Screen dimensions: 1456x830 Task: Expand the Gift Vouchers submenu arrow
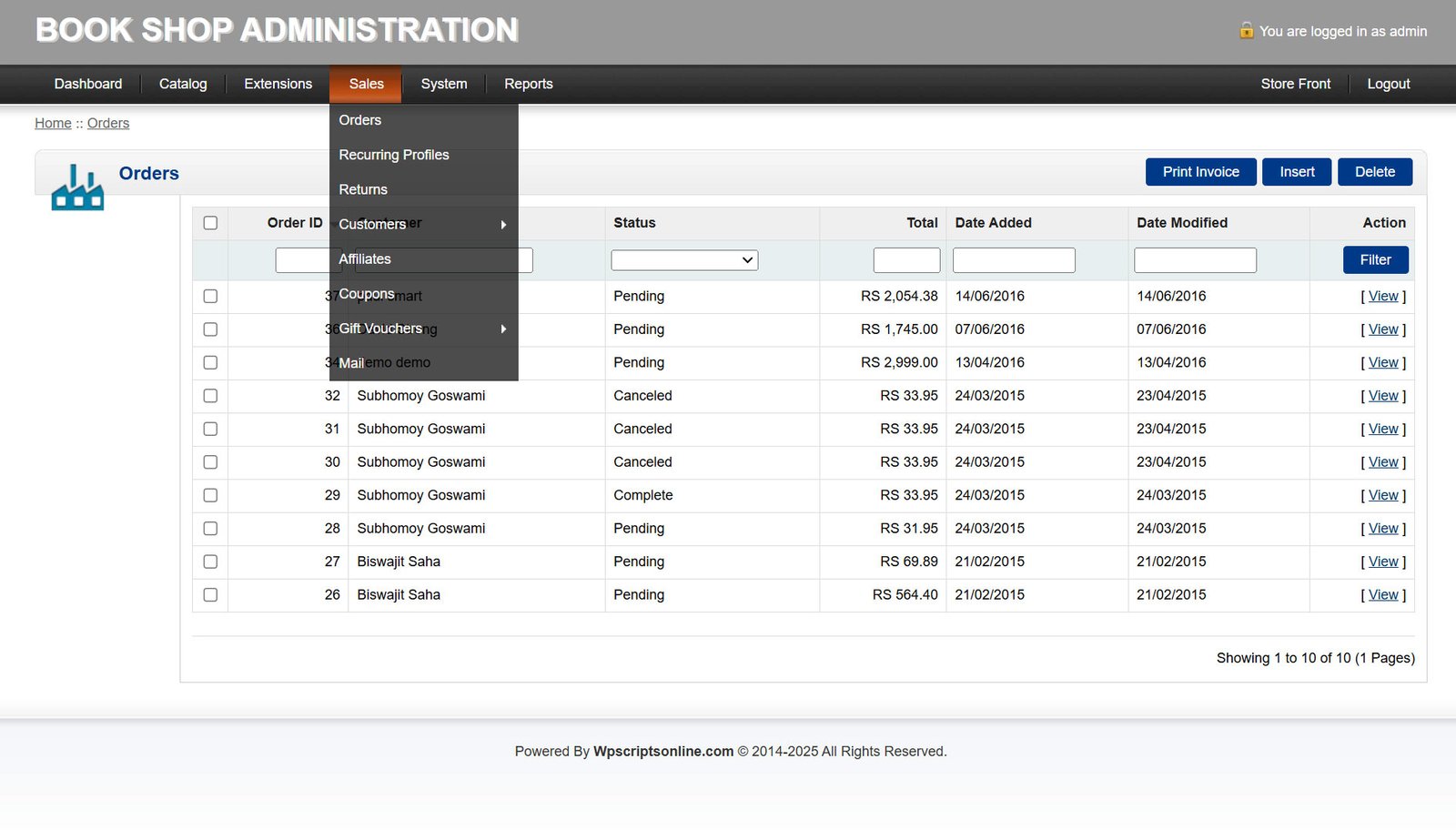click(503, 329)
